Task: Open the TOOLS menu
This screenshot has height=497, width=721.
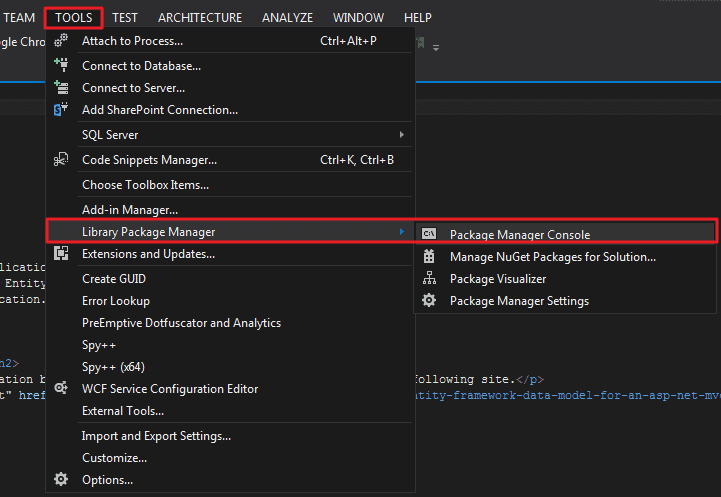Action: [74, 17]
